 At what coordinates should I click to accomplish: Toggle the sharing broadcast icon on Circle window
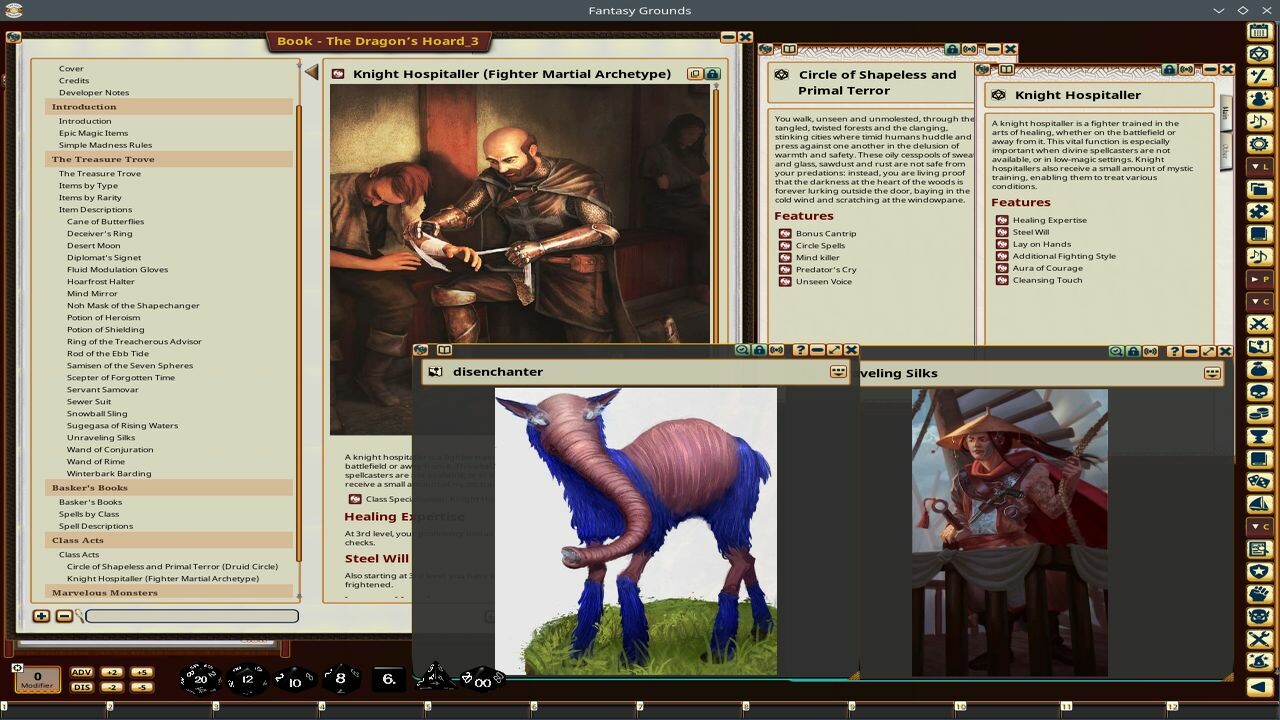click(968, 48)
